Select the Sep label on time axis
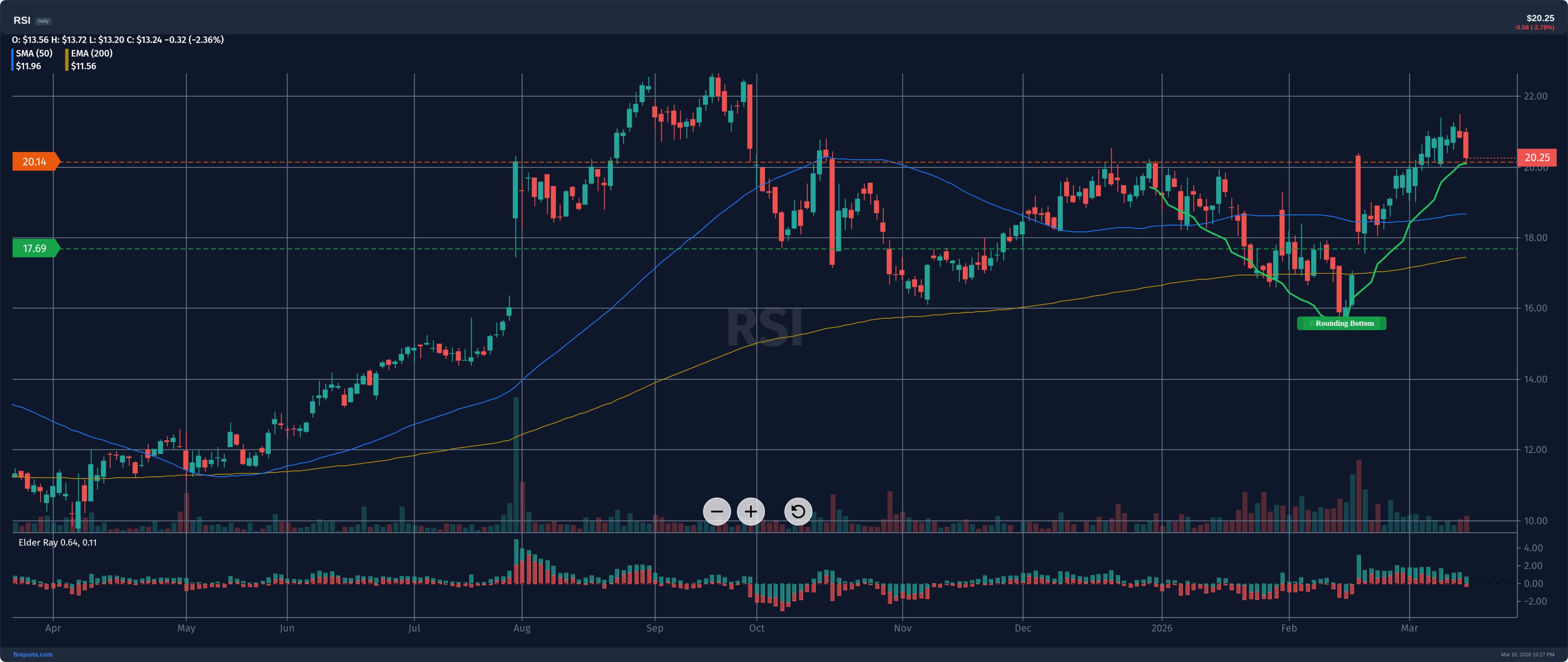 point(654,628)
